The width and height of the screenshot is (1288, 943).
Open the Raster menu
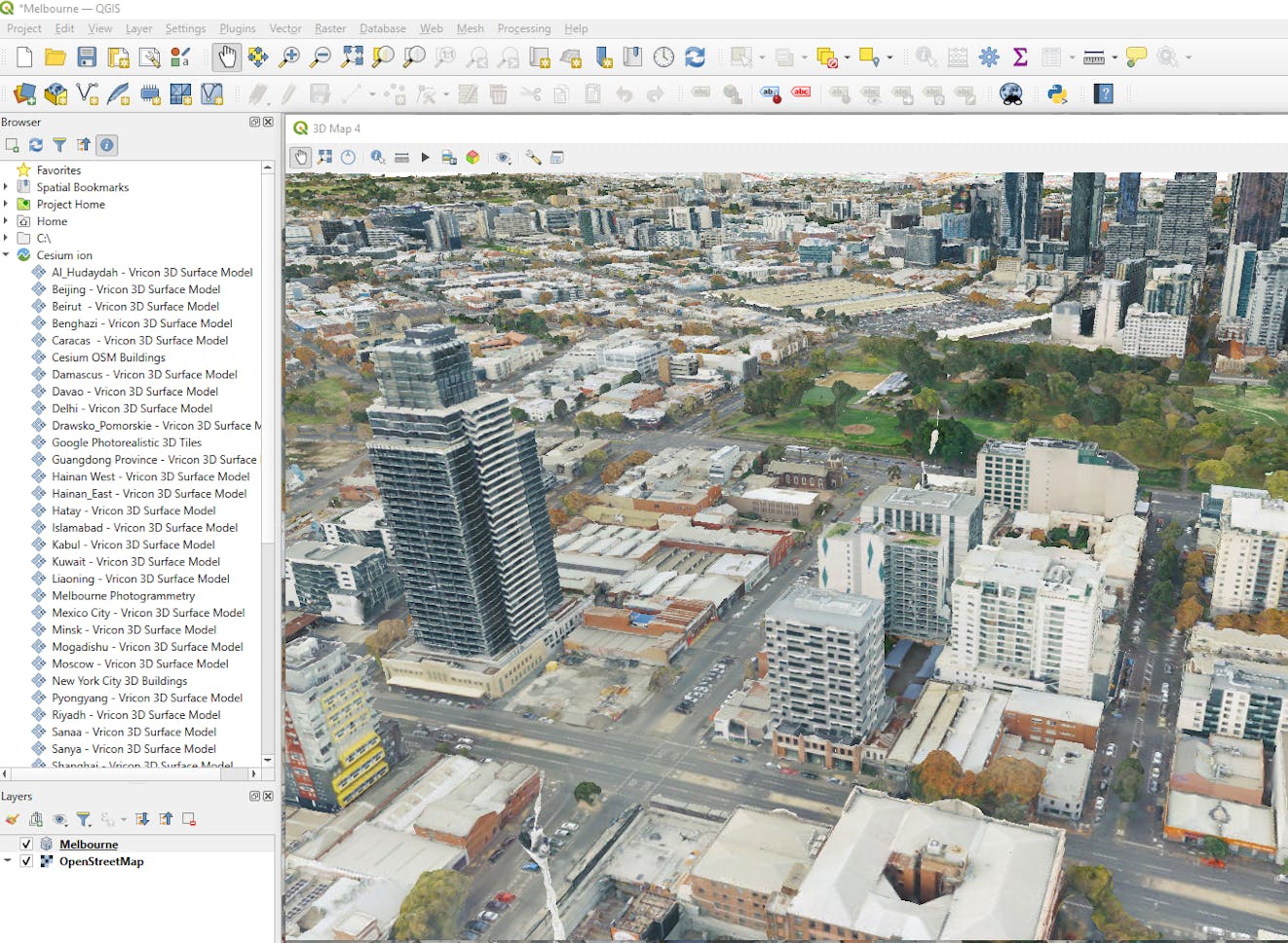pyautogui.click(x=329, y=28)
